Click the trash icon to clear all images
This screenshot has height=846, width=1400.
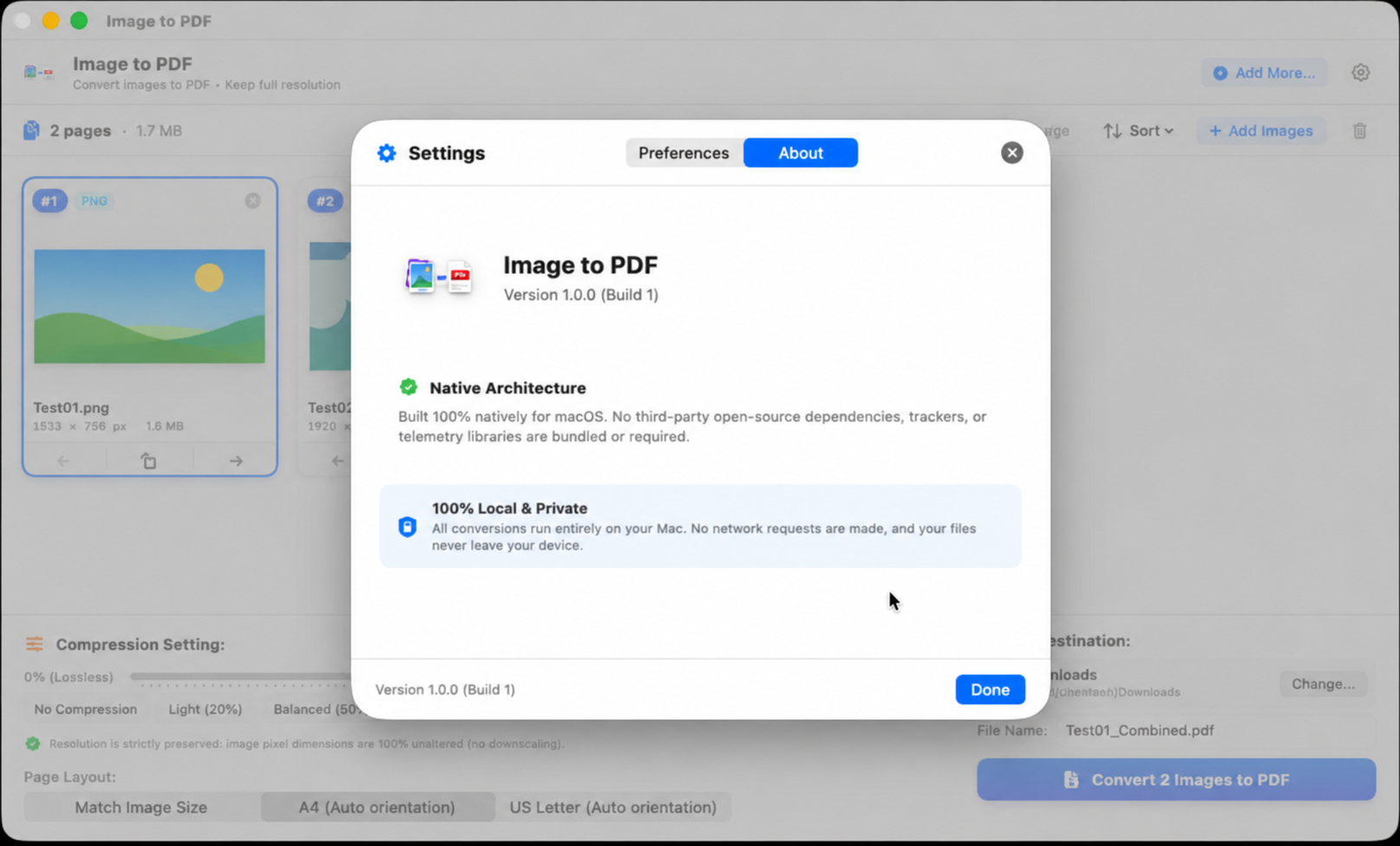coord(1359,131)
